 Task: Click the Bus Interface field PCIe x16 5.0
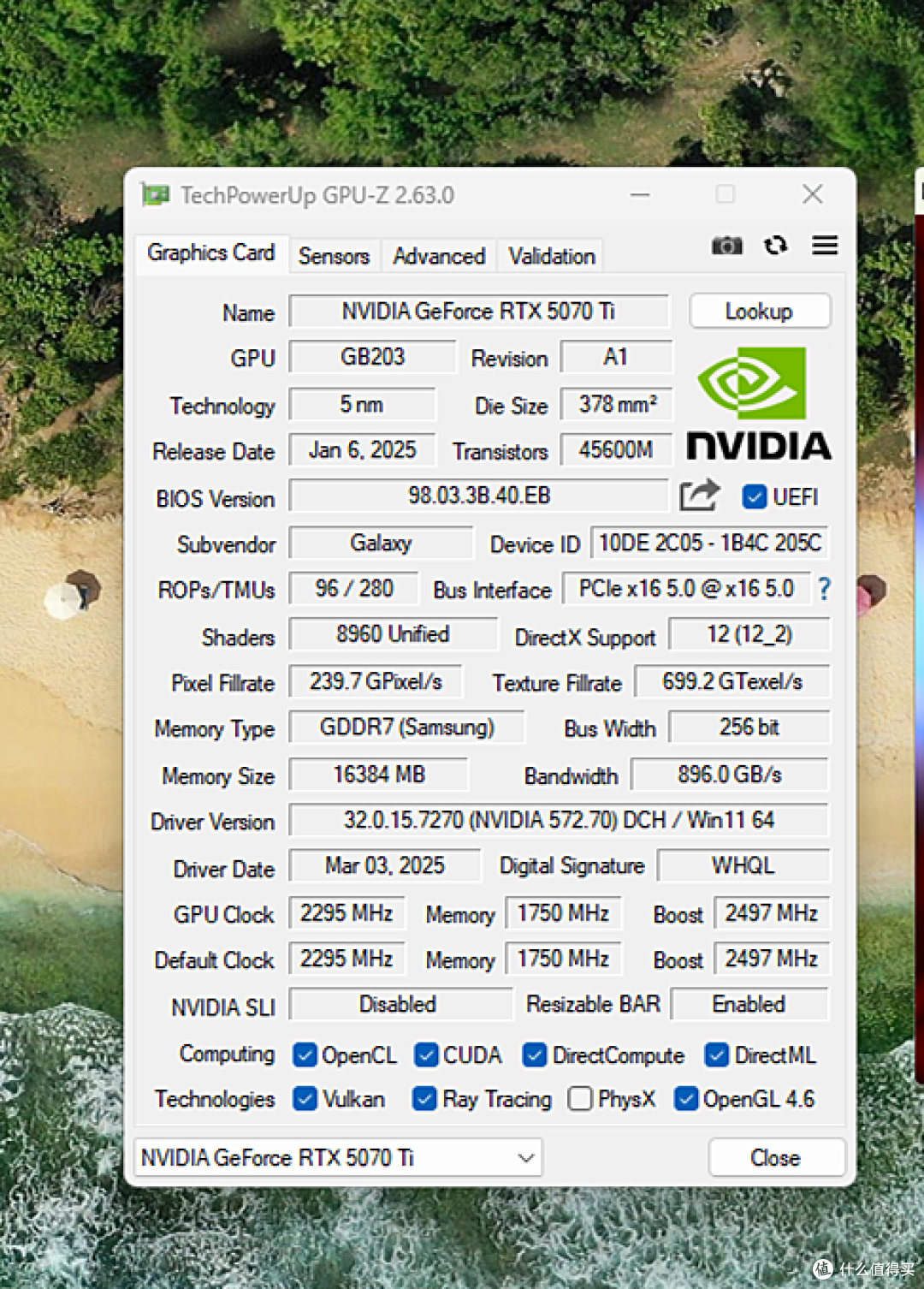coord(686,589)
